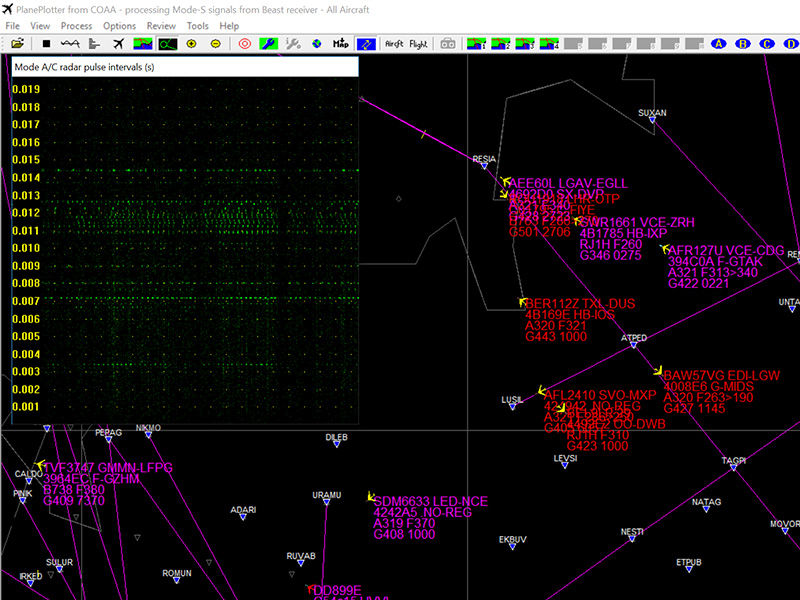Click the NESTI waypoint label
800x600 pixels.
[632, 532]
